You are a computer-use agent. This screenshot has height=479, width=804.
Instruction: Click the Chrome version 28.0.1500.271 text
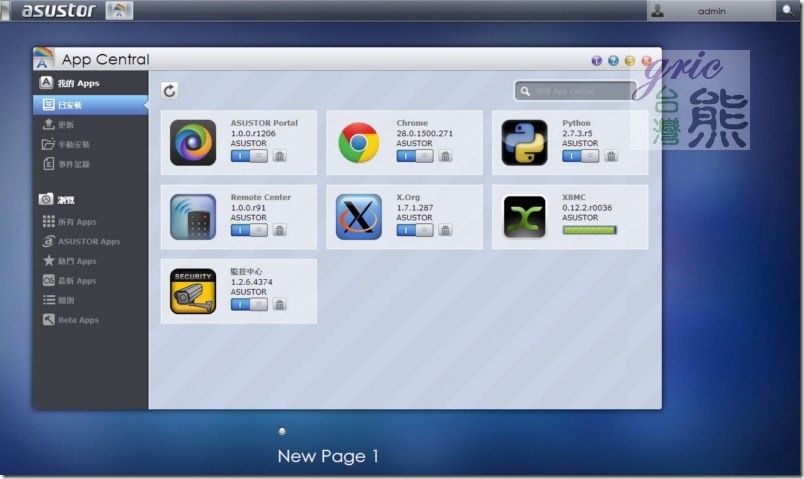coord(425,133)
